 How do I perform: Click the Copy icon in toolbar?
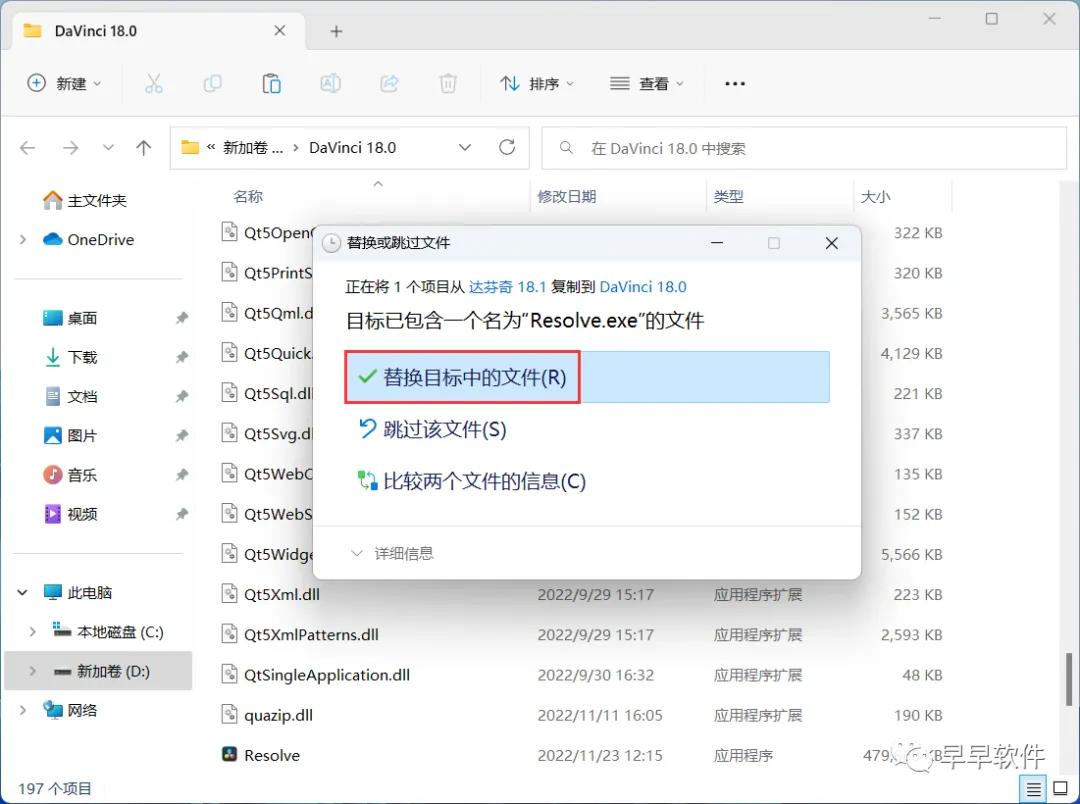(213, 83)
